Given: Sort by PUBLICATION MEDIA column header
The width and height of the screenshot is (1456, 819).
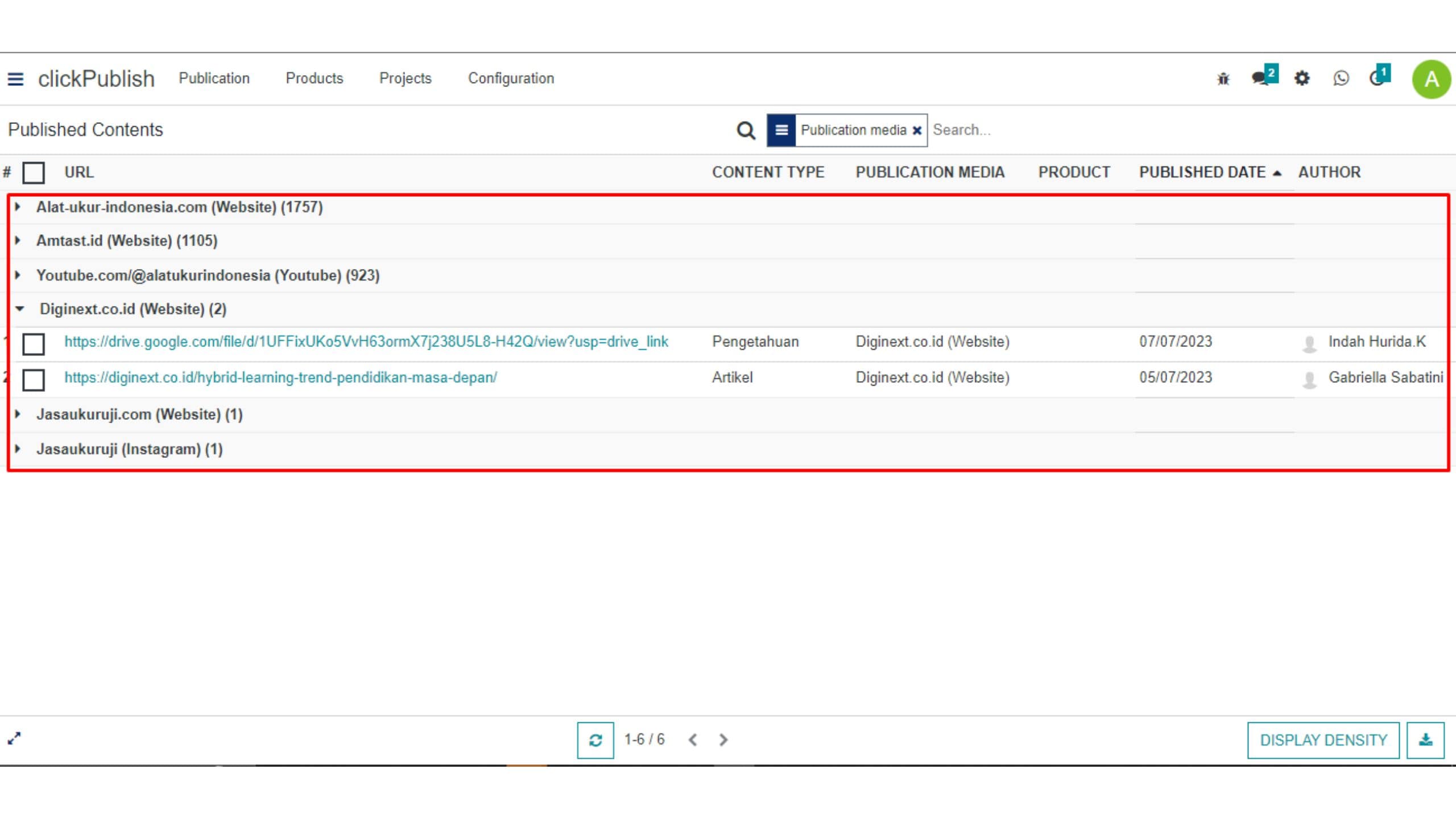Looking at the screenshot, I should tap(930, 172).
